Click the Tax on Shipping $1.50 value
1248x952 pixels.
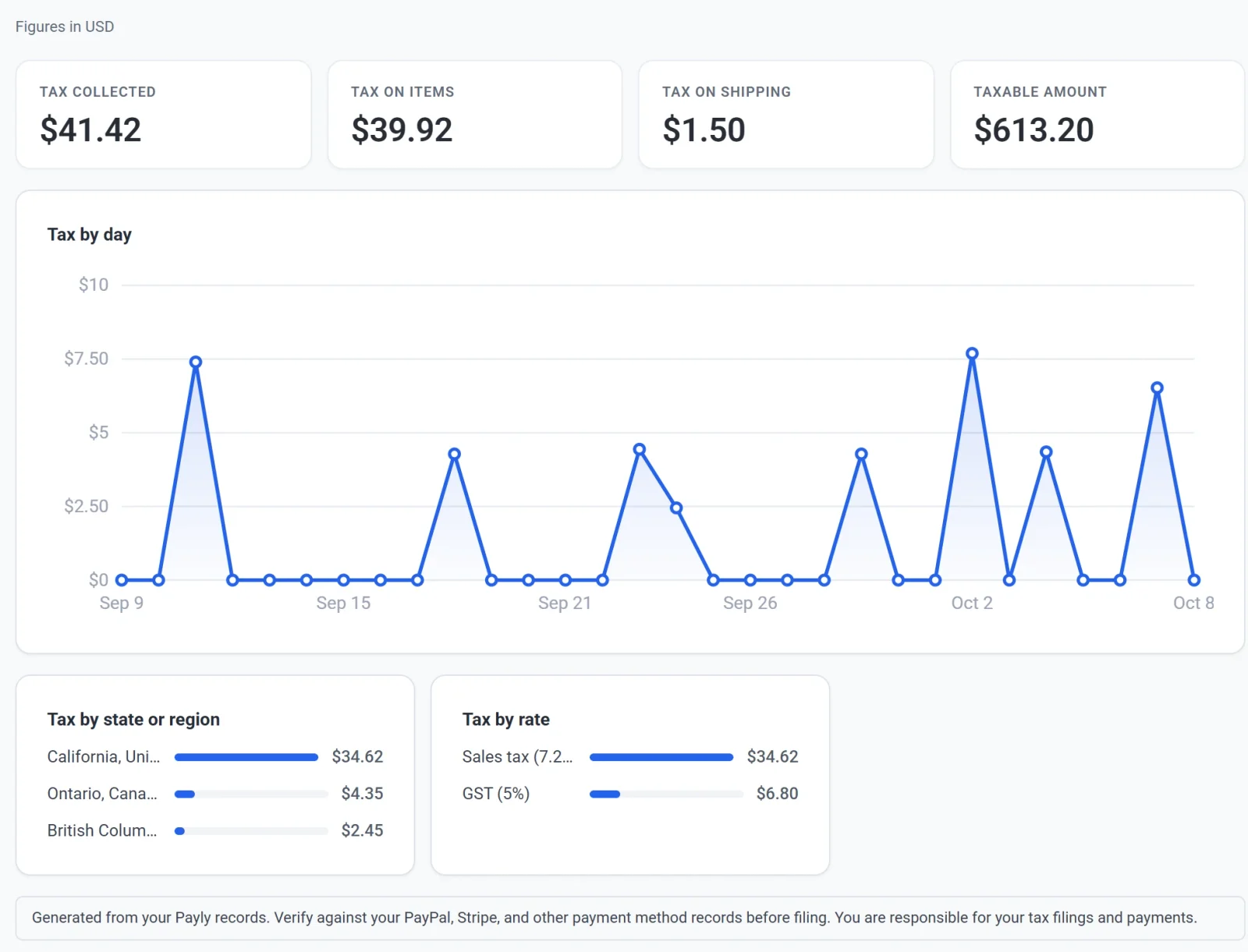704,129
